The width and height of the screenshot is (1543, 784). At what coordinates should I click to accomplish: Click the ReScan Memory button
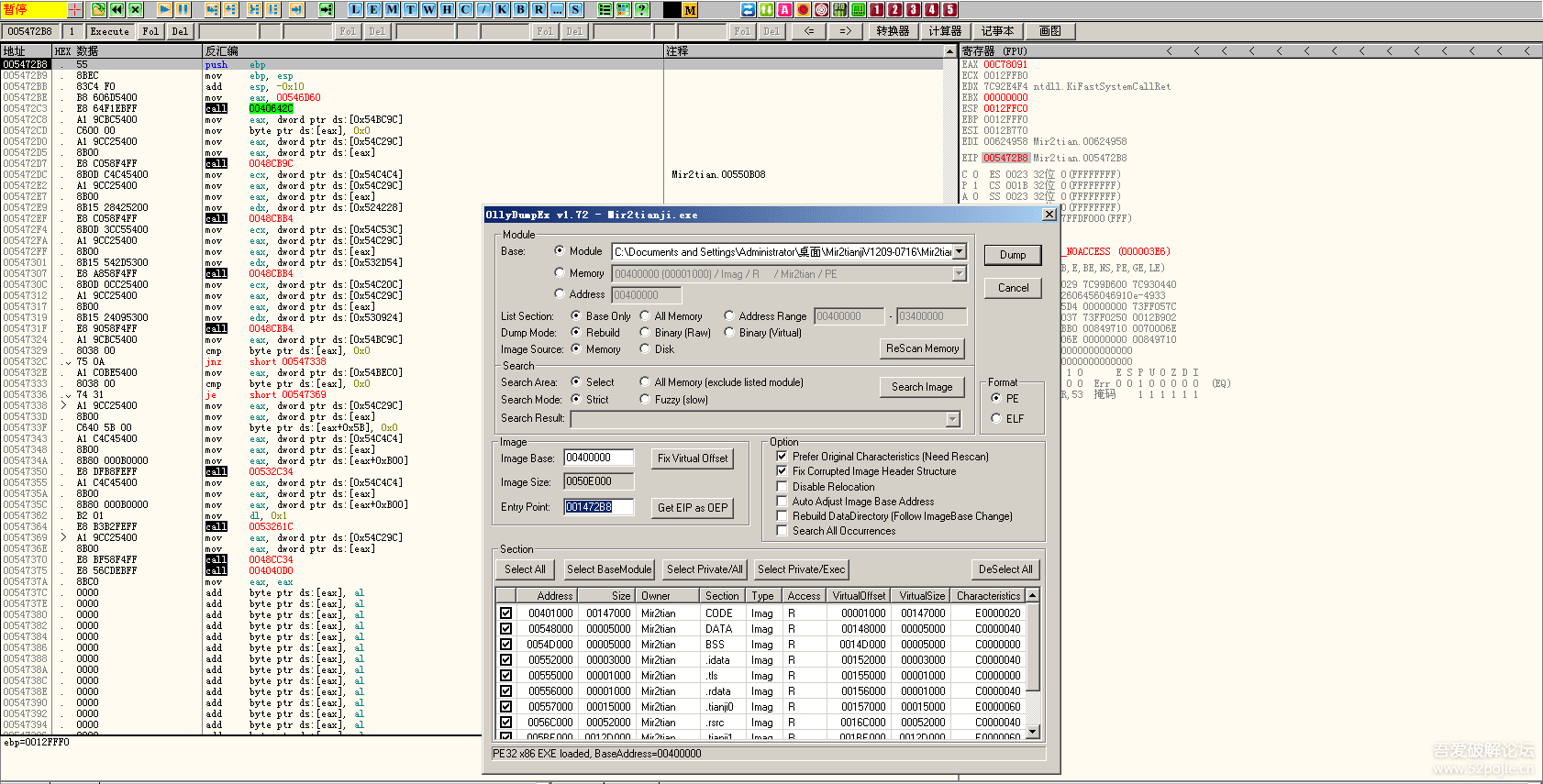pos(922,348)
